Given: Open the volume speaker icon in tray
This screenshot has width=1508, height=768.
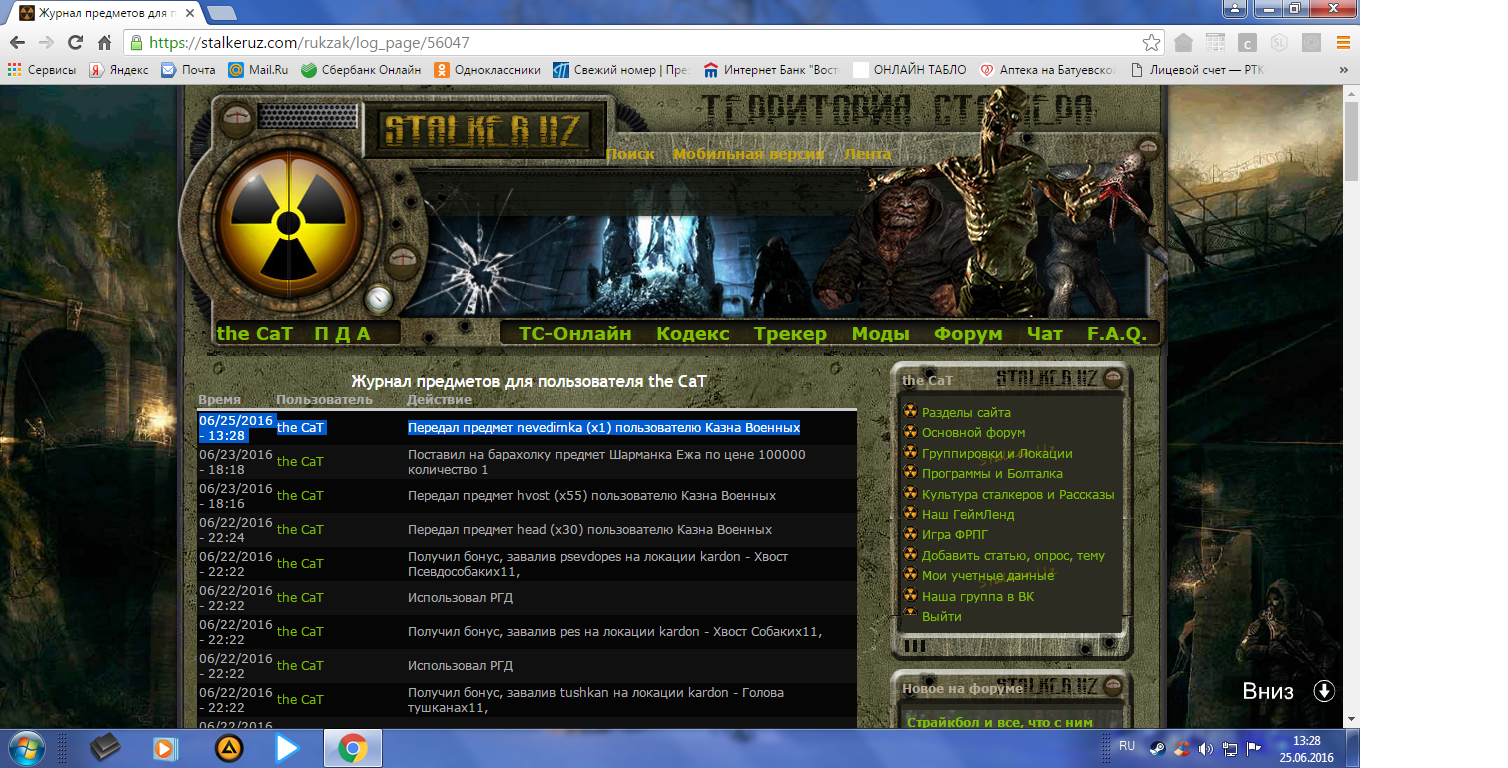Looking at the screenshot, I should 1205,748.
